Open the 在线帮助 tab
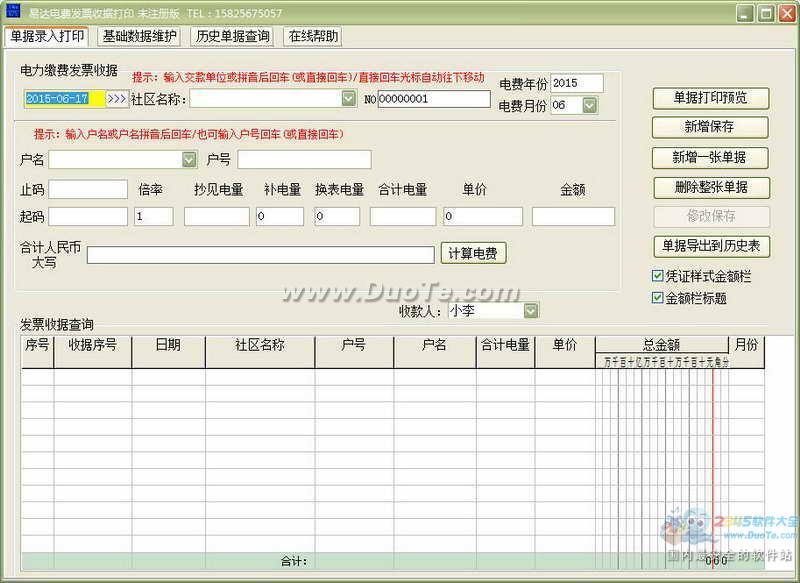800x583 pixels. coord(313,36)
